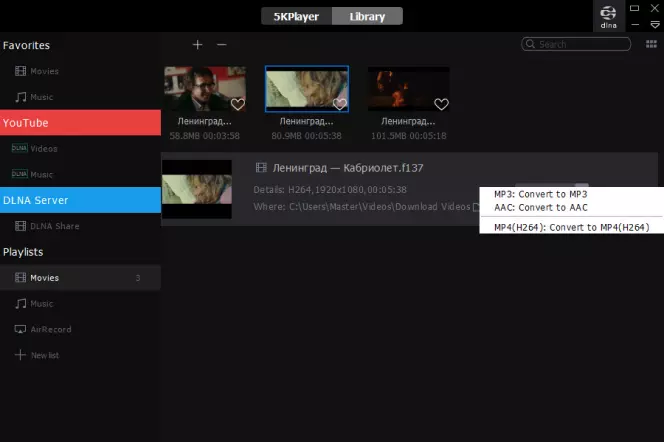Select the 80.9MB 00:05:38 video thumbnail
The height and width of the screenshot is (442, 664).
(x=307, y=89)
